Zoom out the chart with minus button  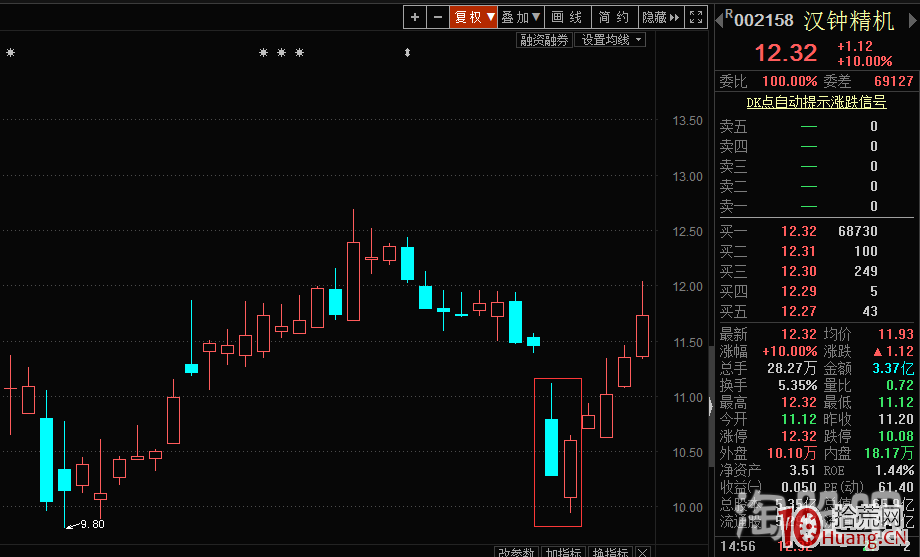(438, 17)
